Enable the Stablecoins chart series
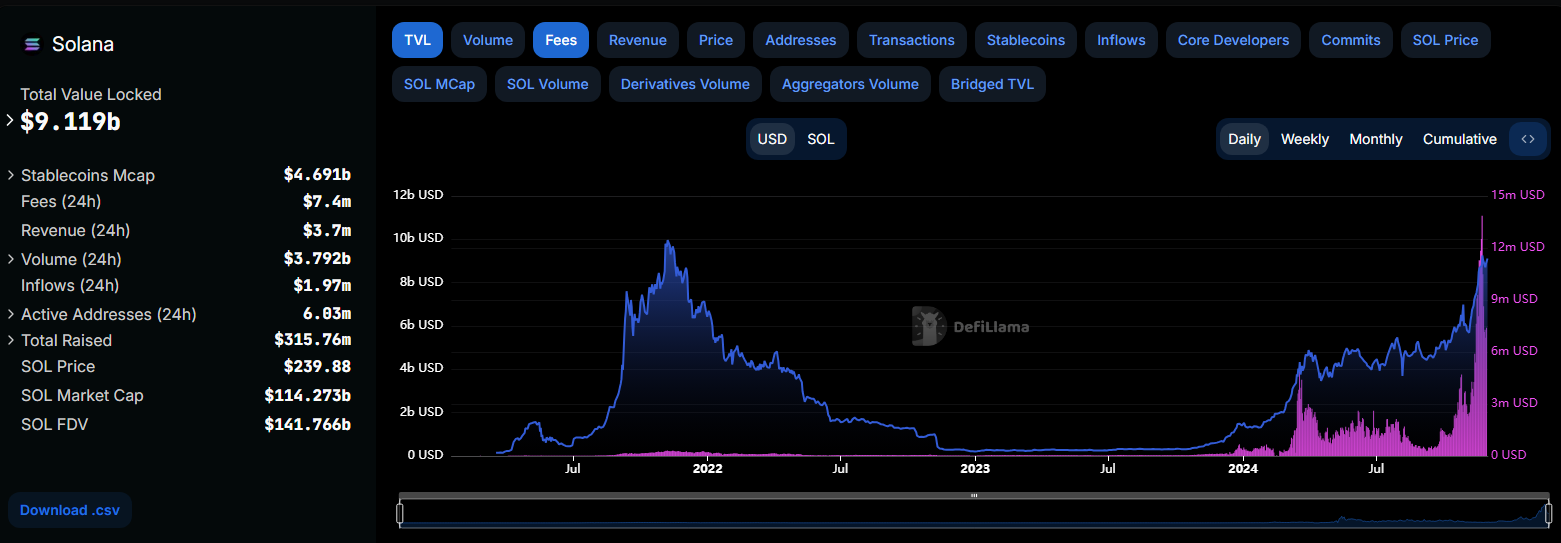Image resolution: width=1561 pixels, height=543 pixels. (x=1025, y=40)
